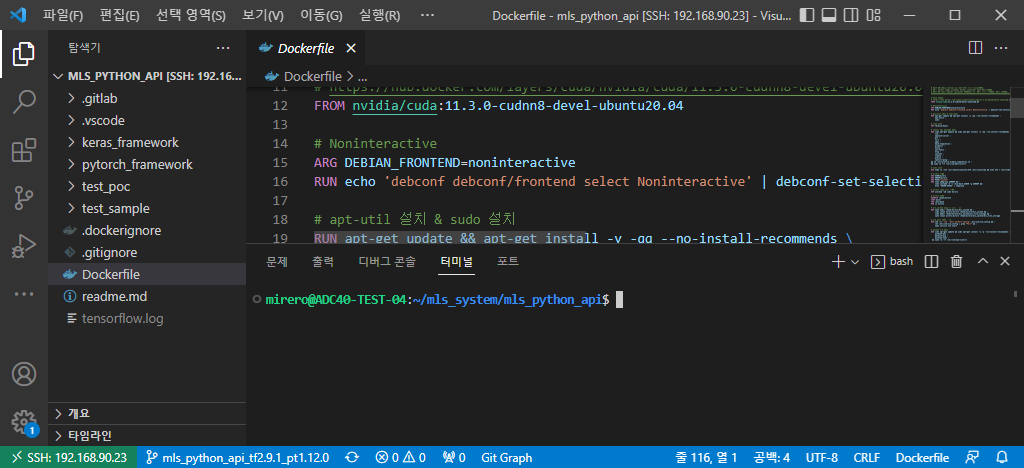Expand the test_sample folder

point(147,209)
